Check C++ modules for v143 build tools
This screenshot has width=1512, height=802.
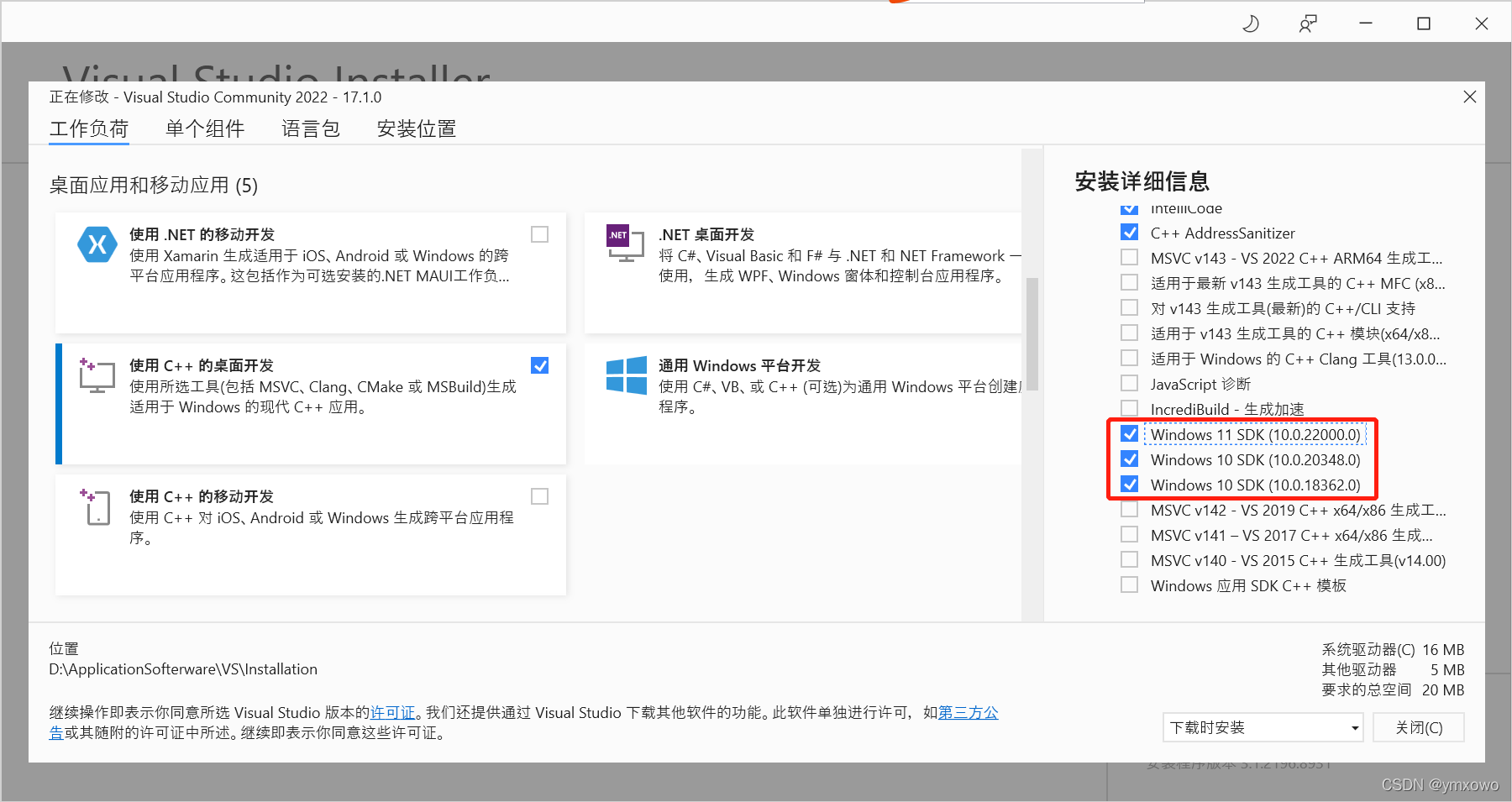tap(1130, 333)
